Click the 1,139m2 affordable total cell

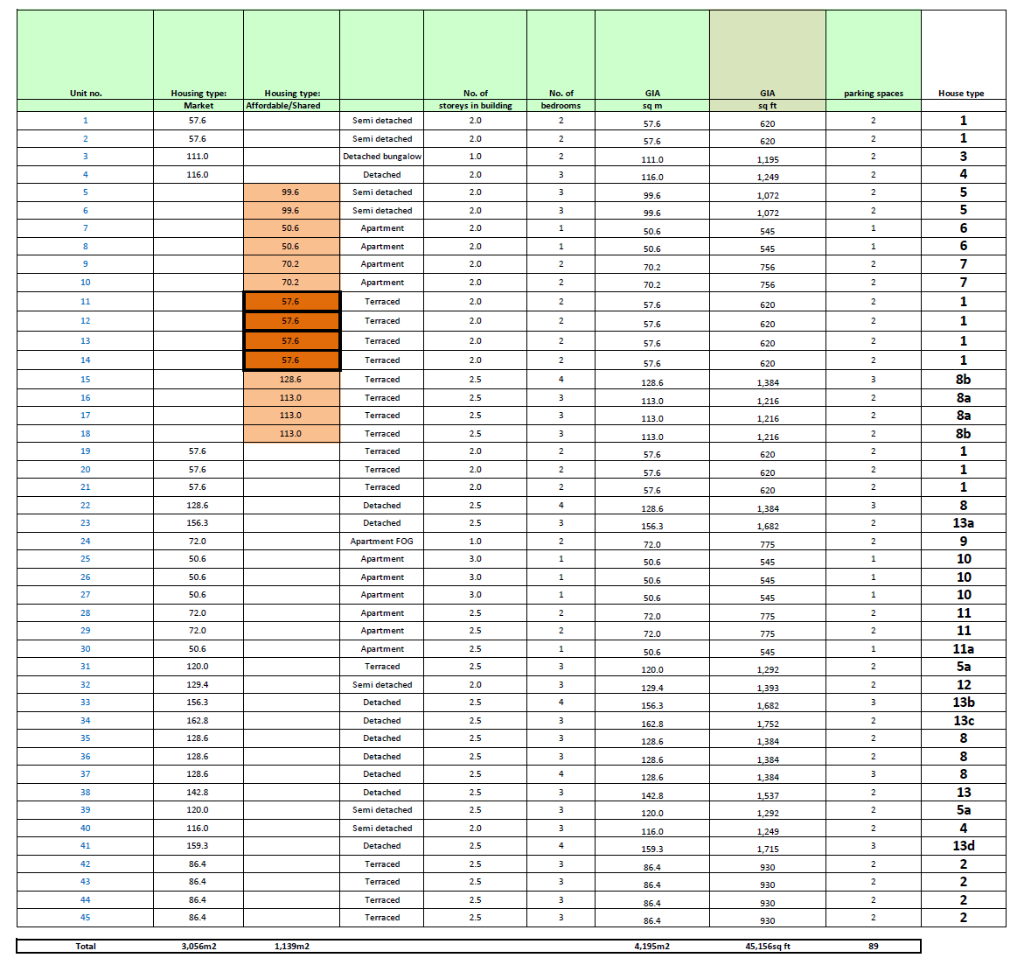point(290,946)
